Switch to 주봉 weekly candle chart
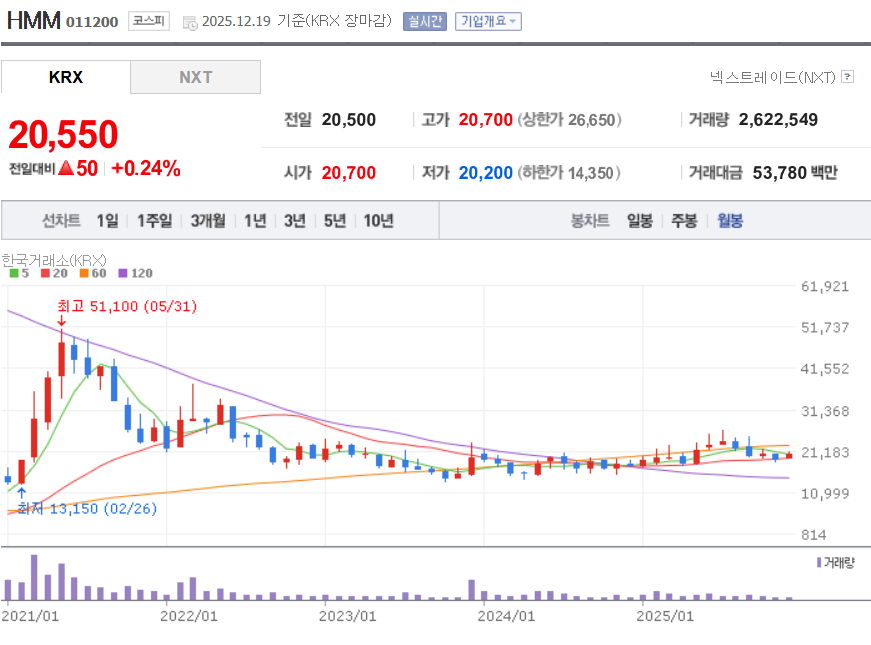Screen dimensions: 871x645 tap(684, 221)
